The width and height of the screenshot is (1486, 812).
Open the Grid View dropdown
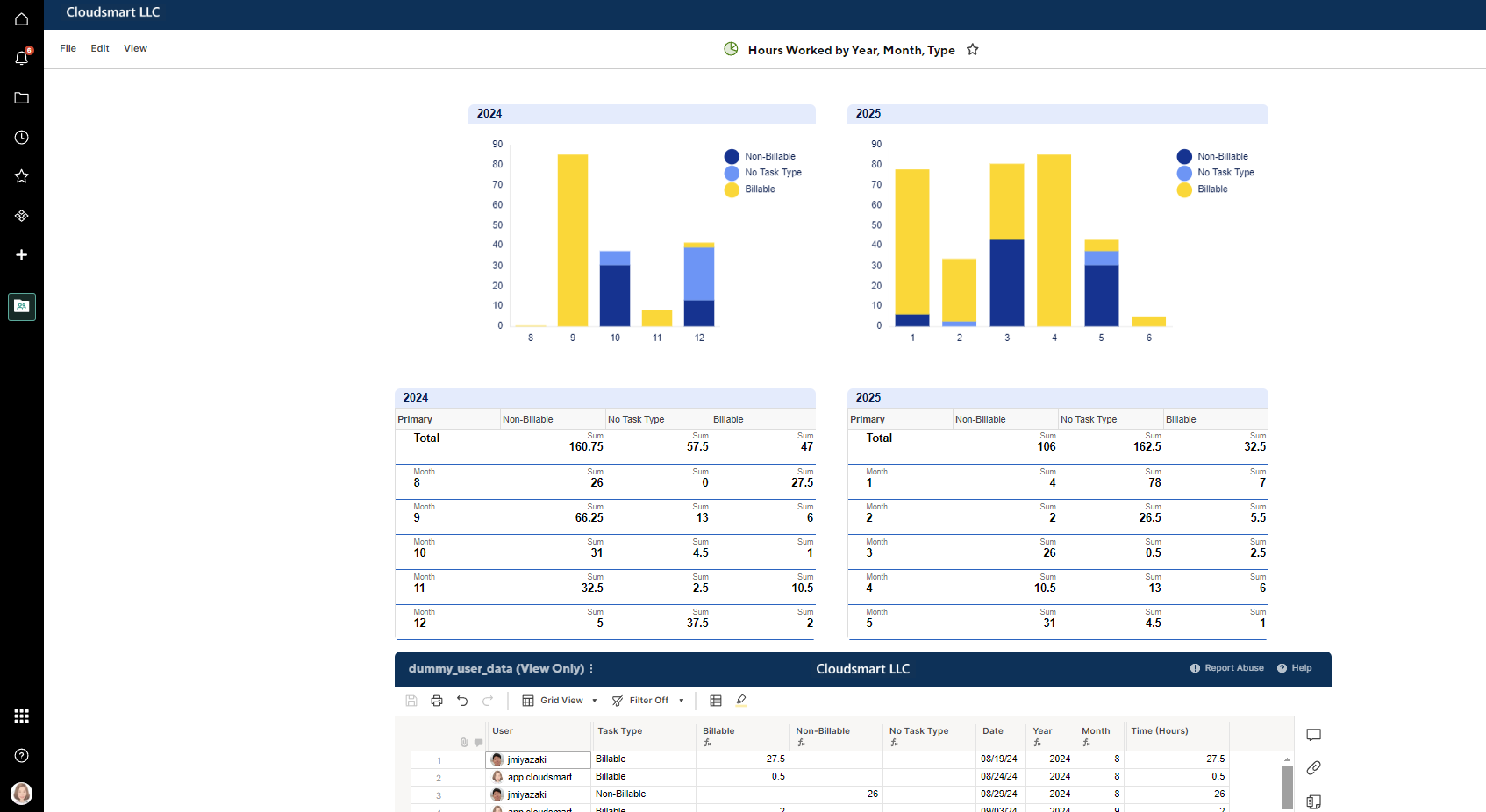(560, 701)
